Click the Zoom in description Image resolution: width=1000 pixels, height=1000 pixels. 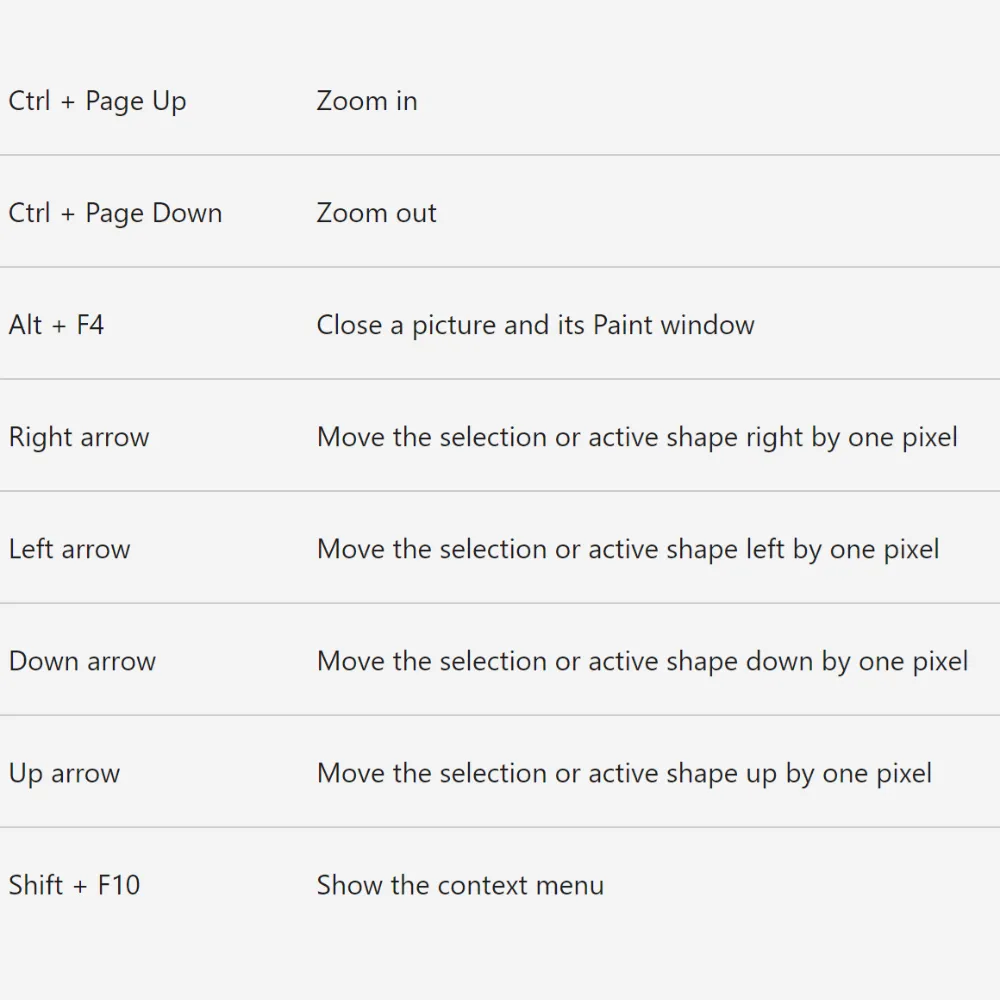(366, 101)
